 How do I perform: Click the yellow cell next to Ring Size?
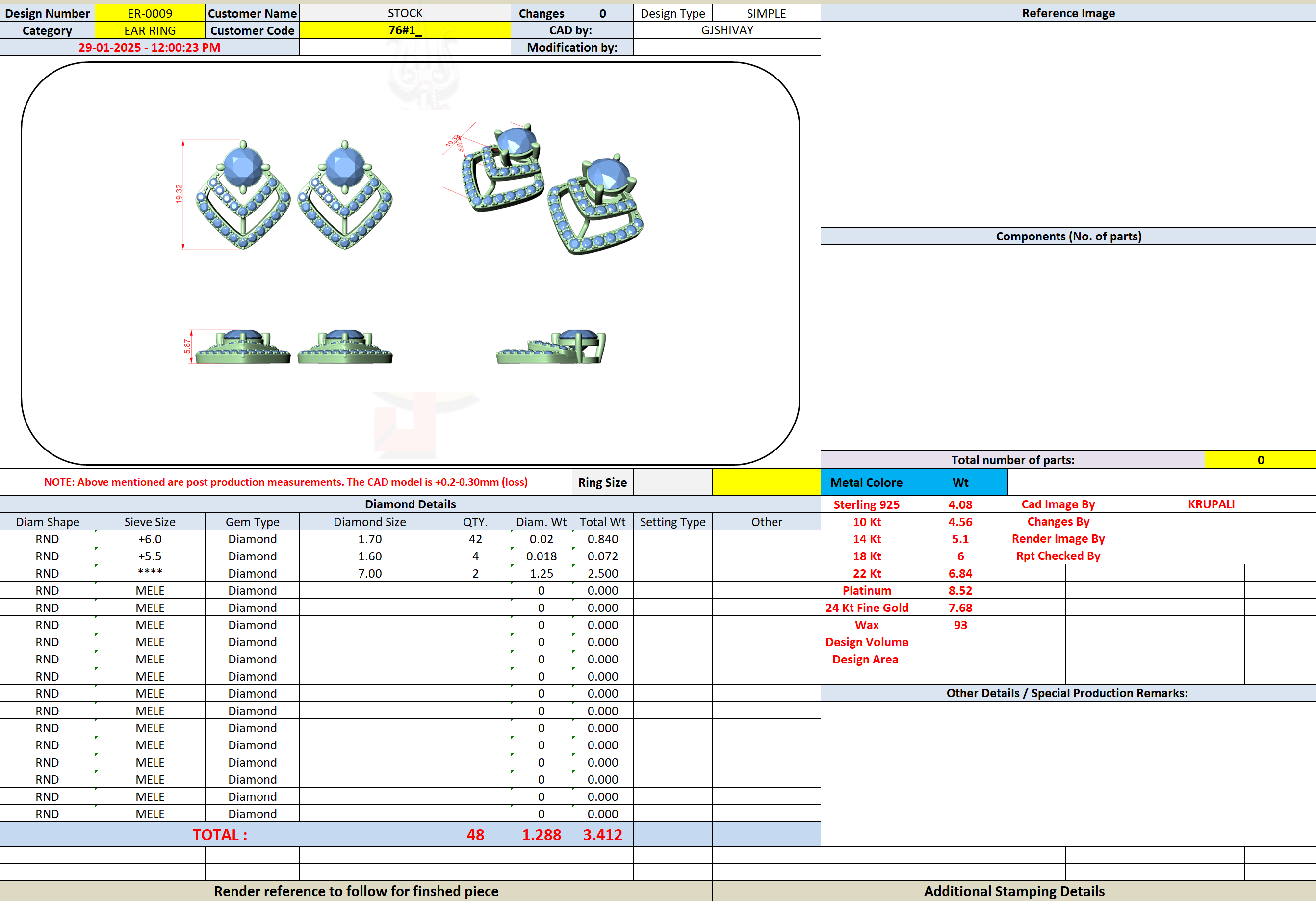tap(766, 482)
